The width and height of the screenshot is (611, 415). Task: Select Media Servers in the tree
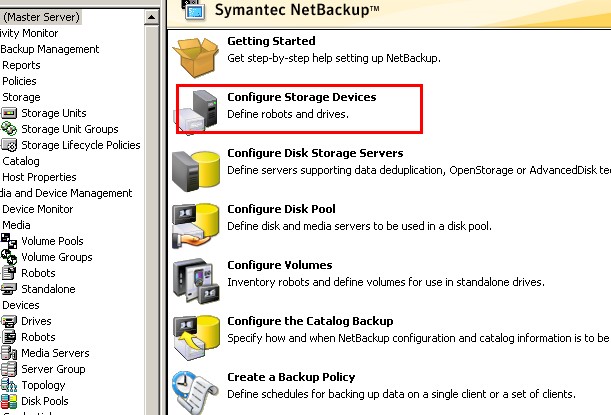click(55, 353)
